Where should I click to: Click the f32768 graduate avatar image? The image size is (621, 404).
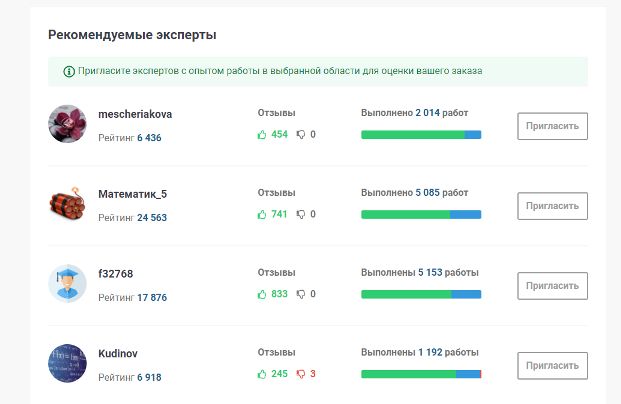pyautogui.click(x=67, y=284)
